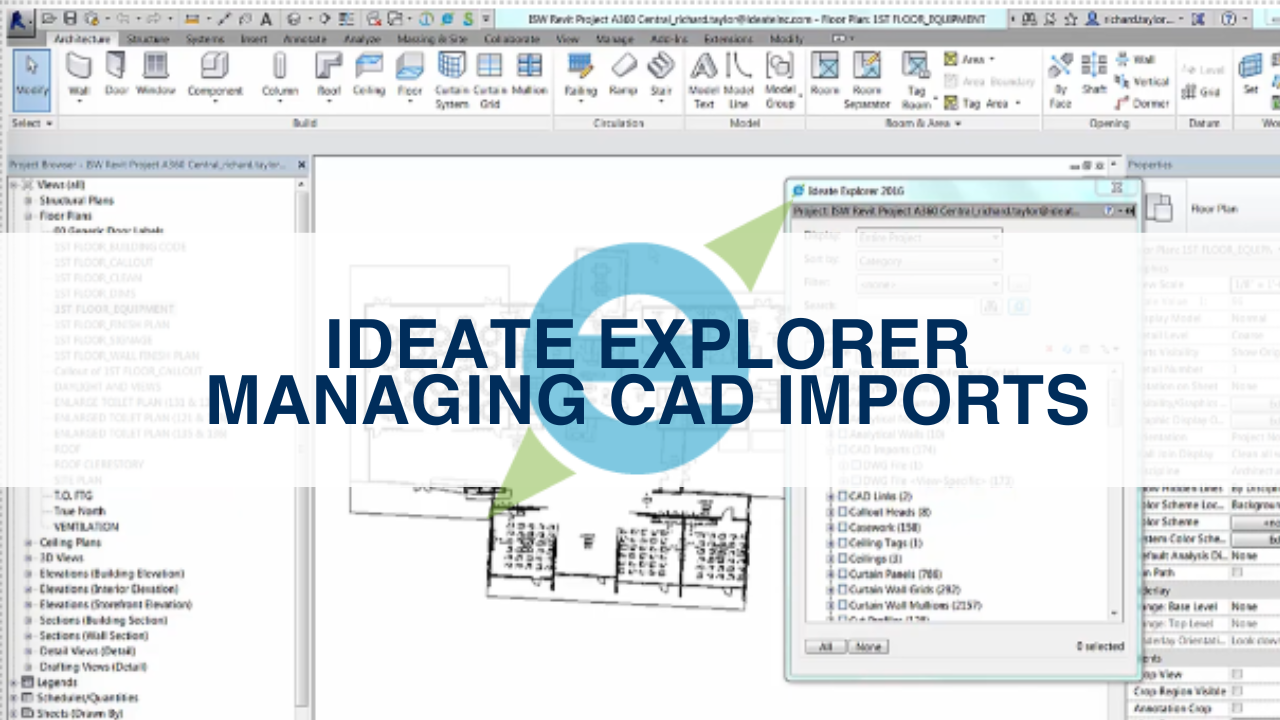This screenshot has width=1280, height=720.
Task: Open the Select panel dropdown
Action: coord(32,123)
